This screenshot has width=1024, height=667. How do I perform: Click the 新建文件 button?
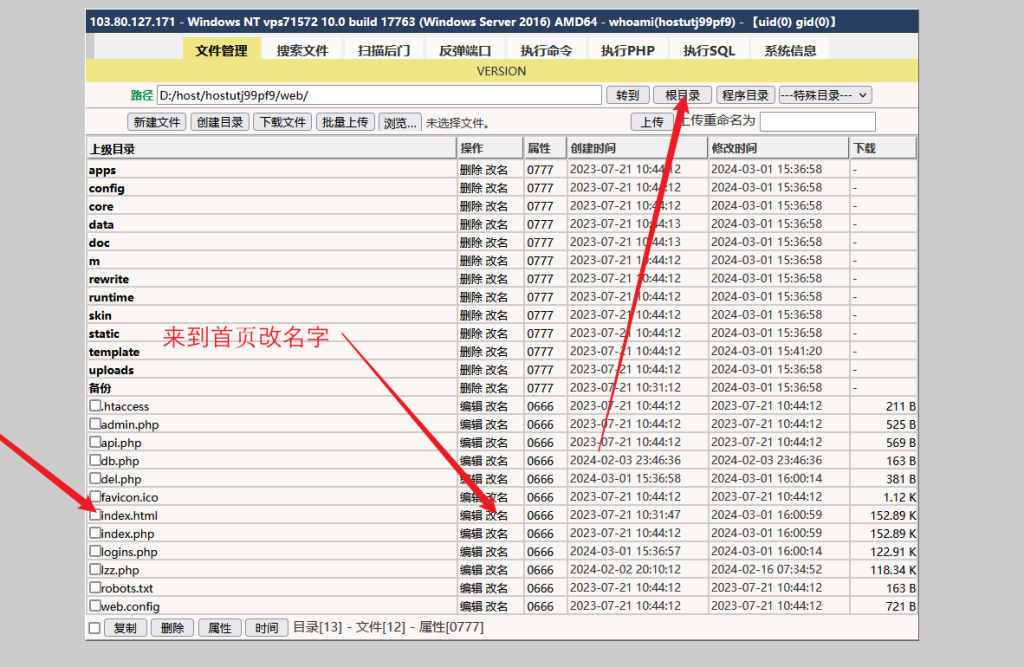[157, 122]
